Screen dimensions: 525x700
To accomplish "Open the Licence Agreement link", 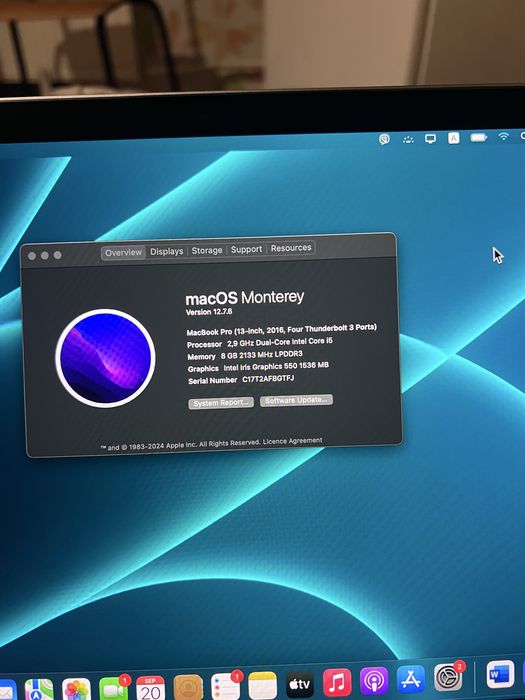I will [292, 441].
